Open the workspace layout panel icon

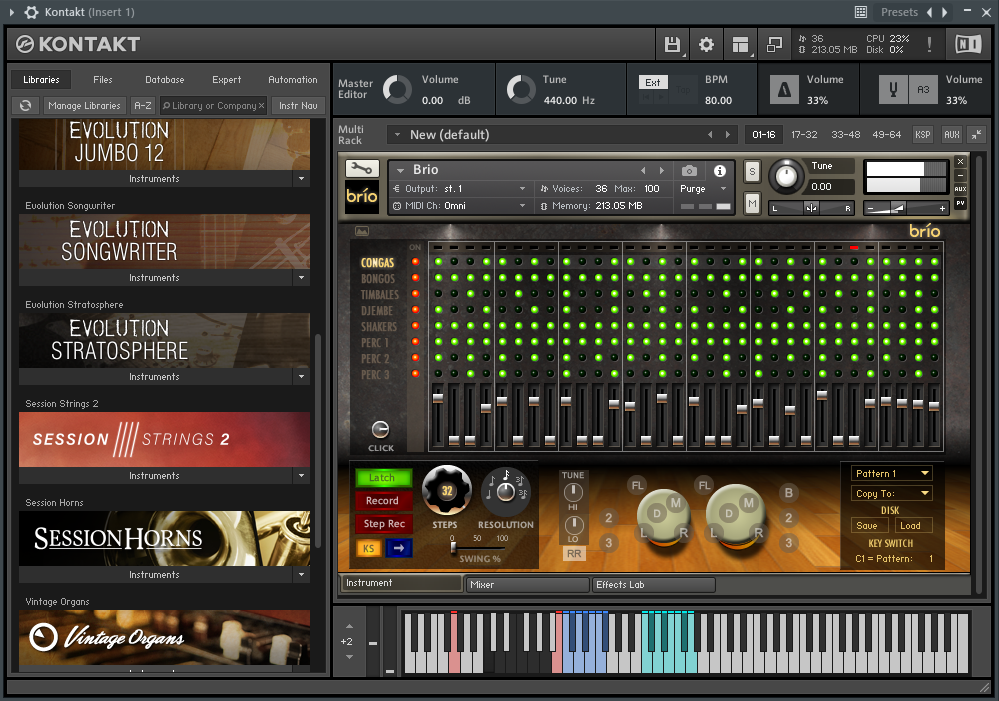(x=740, y=45)
